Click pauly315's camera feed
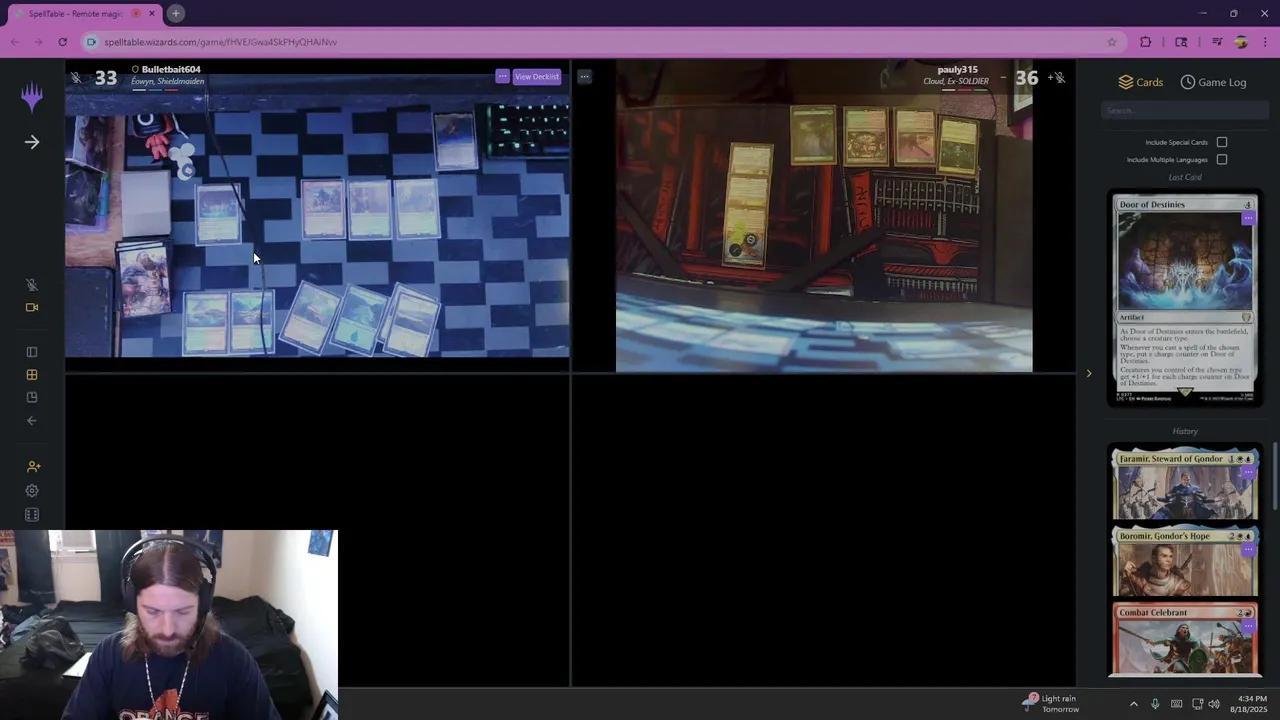 click(x=824, y=217)
